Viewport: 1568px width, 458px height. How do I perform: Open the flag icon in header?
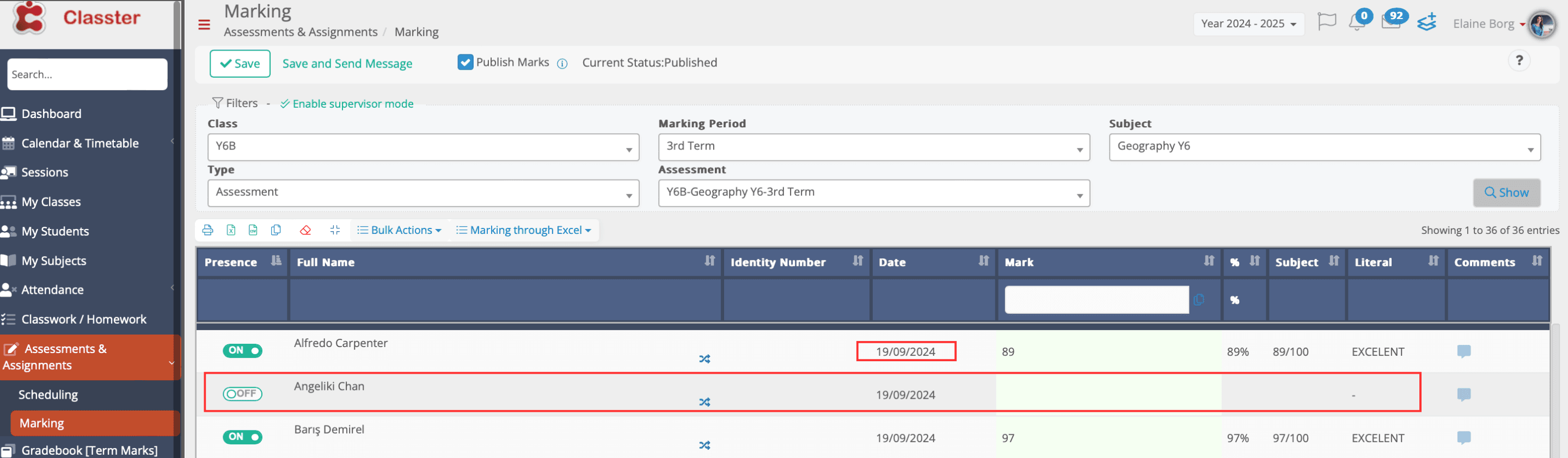pos(1326,22)
